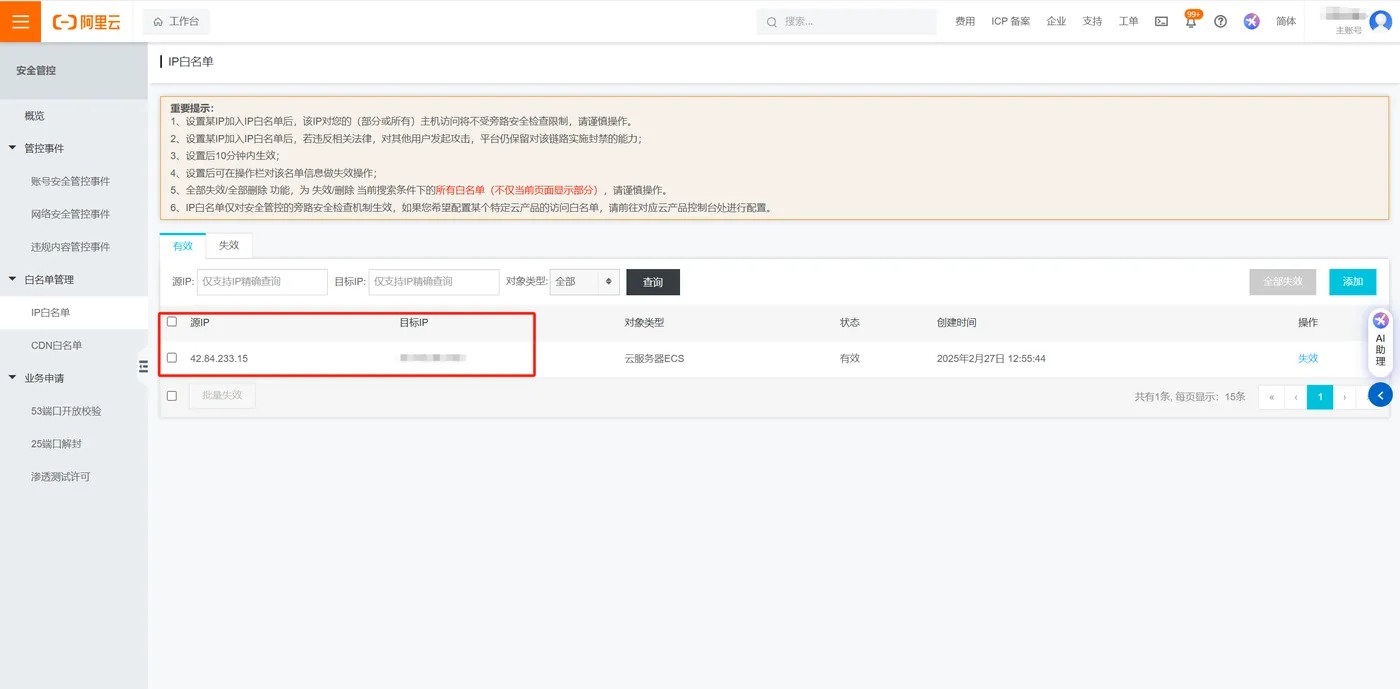Select page 1 in pagination
The height and width of the screenshot is (689, 1400).
(x=1320, y=397)
